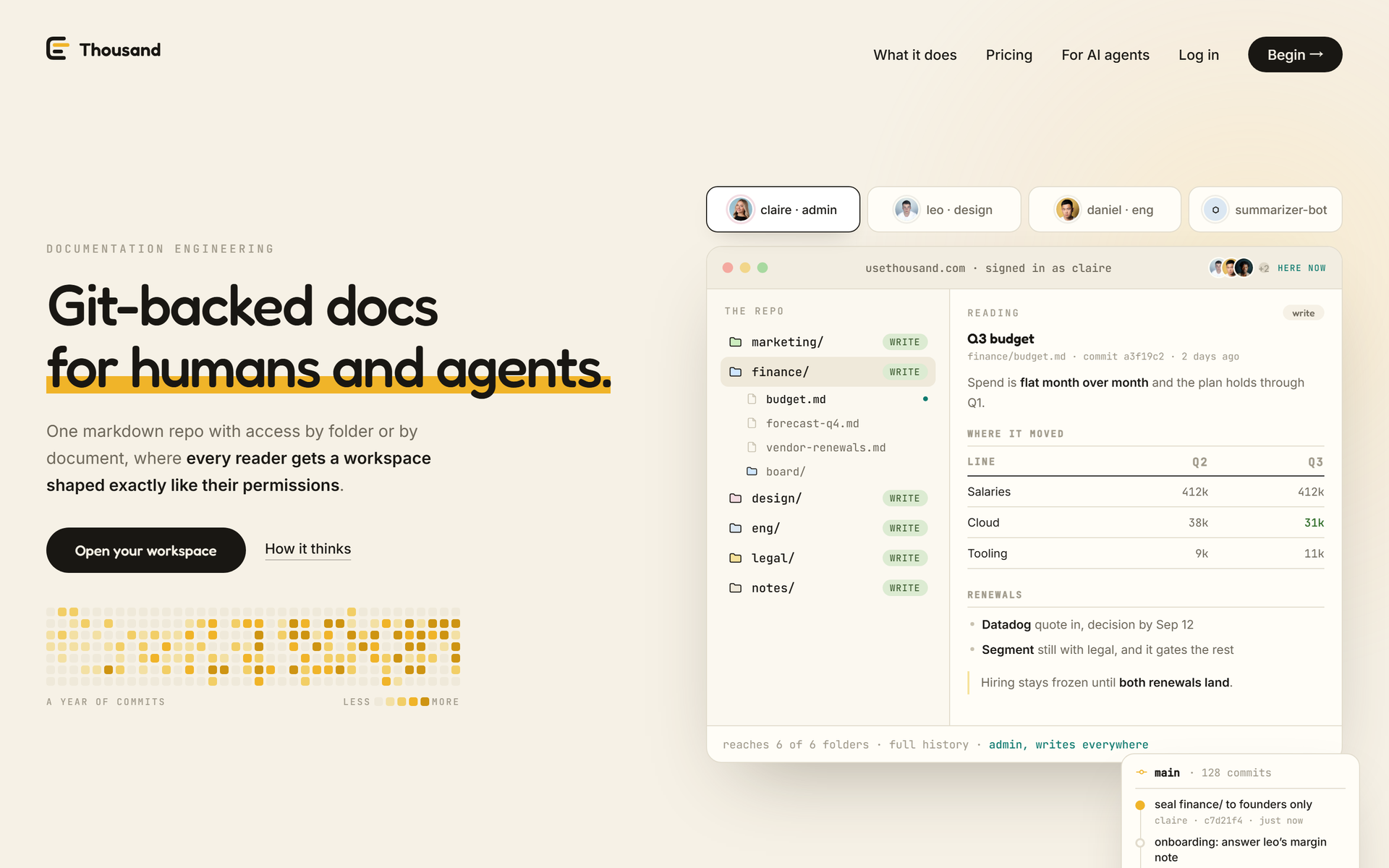This screenshot has width=1389, height=868.
Task: Click the WRITE badge on notes/
Action: [904, 588]
